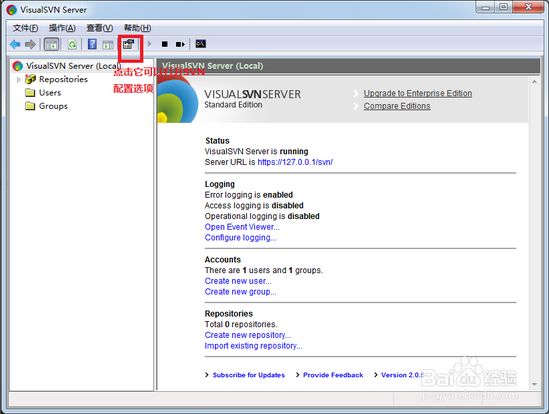This screenshot has width=549, height=414.
Task: Click Create new user link
Action: 238,281
